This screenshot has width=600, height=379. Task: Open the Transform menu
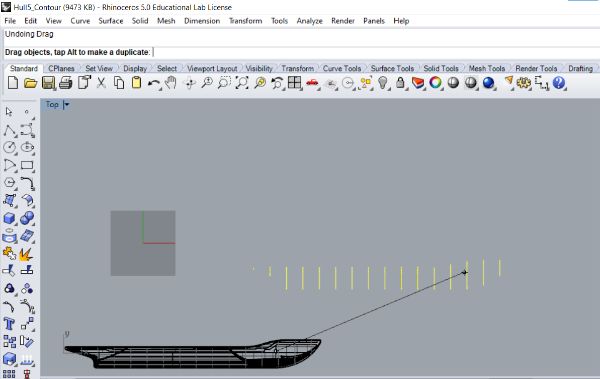[245, 21]
